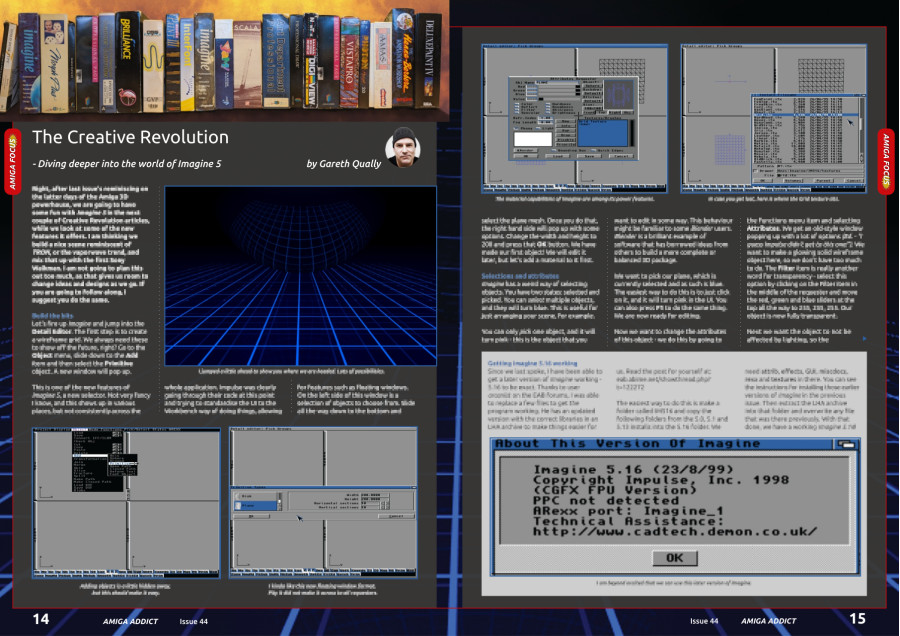Click the GVP box with yellow wave
This screenshot has height=636, width=900.
[x=153, y=65]
